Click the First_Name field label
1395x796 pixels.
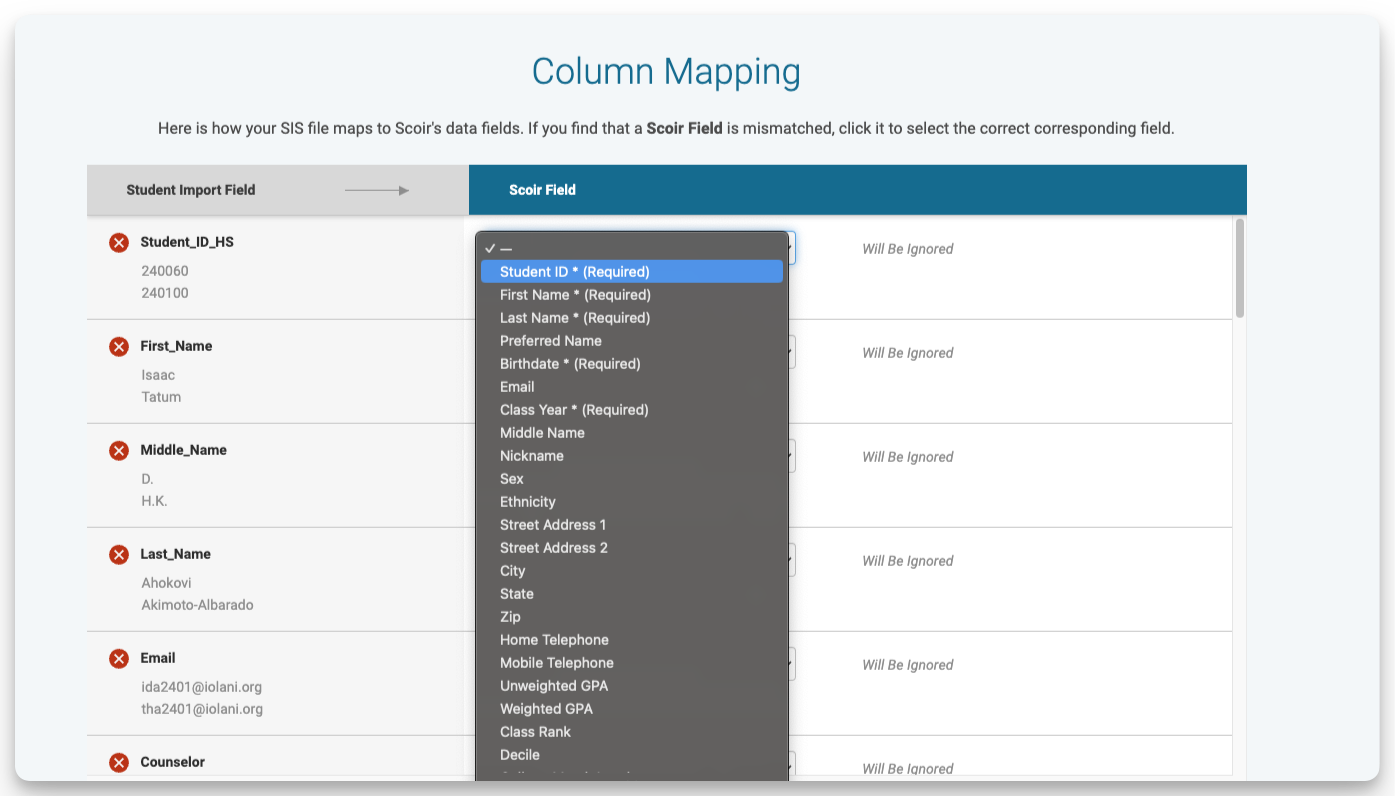(176, 346)
